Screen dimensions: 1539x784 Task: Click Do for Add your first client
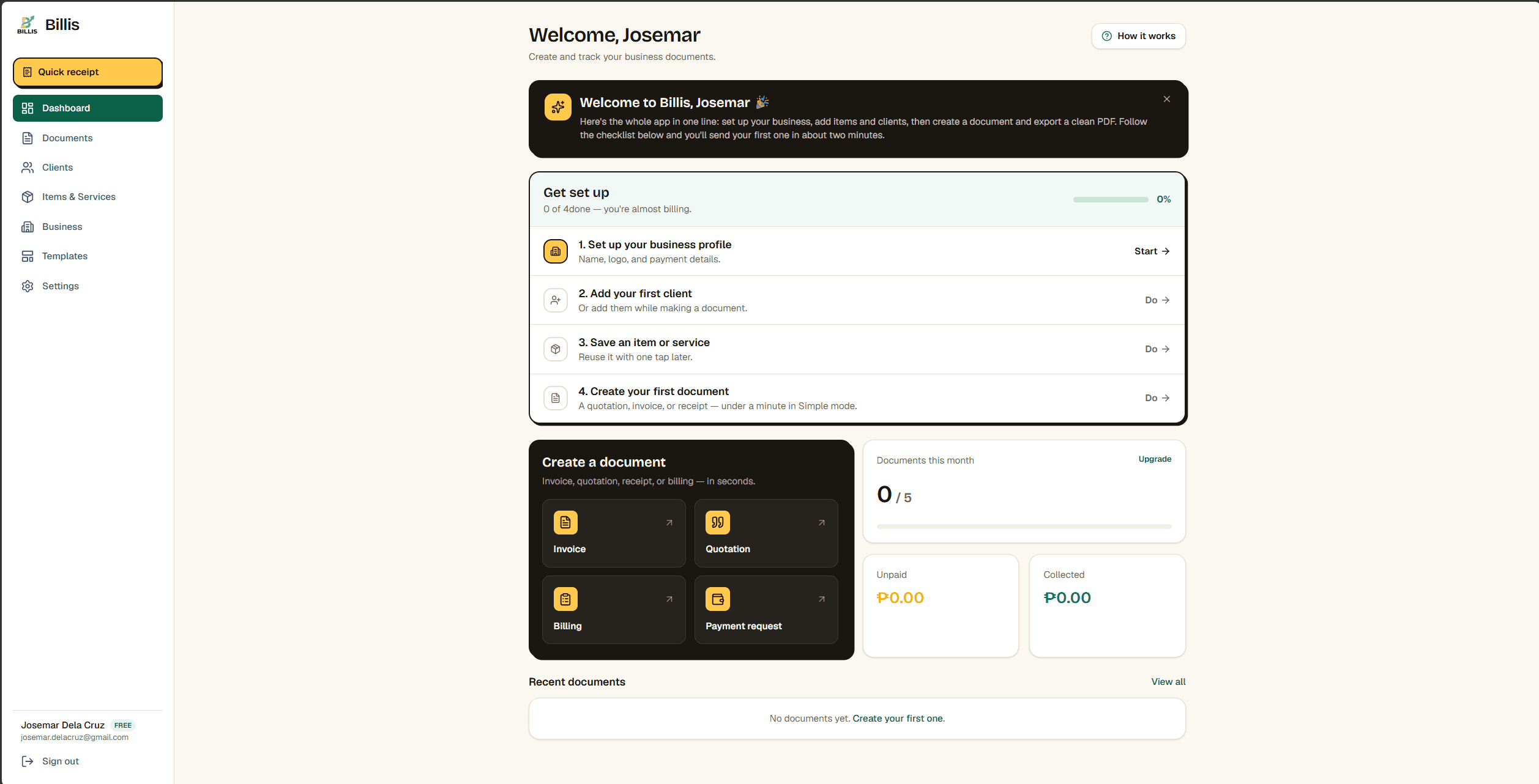[x=1157, y=300]
